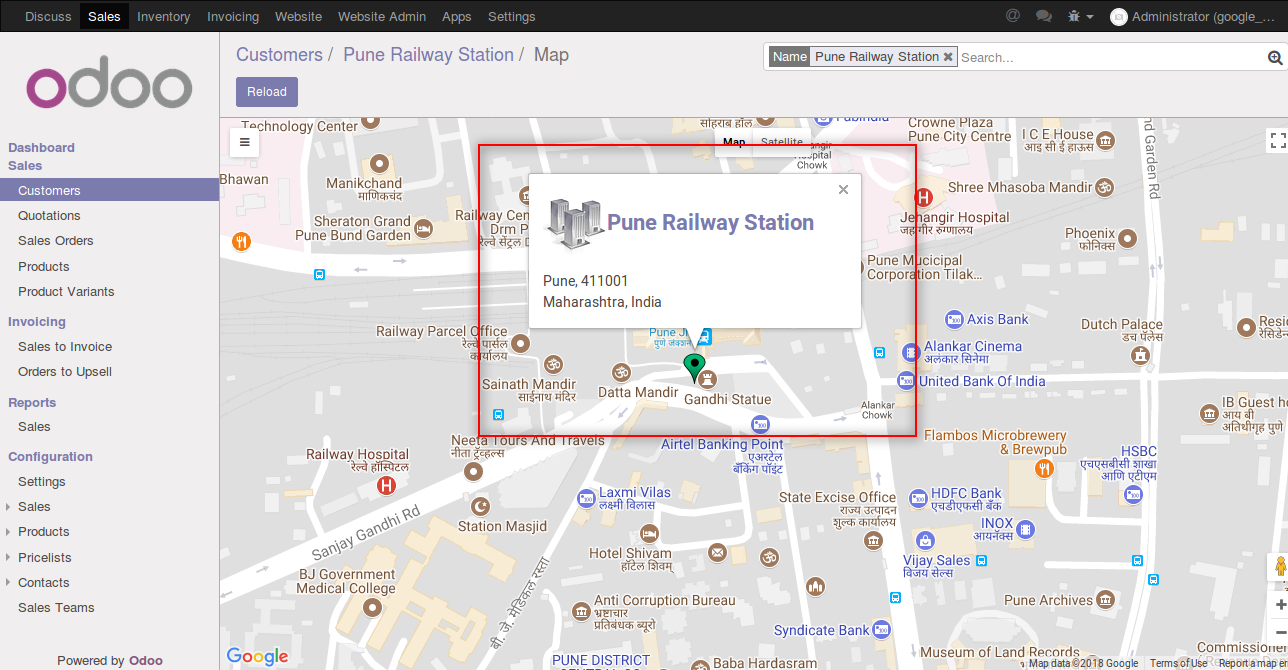Click the Flambos Microbrewery restaurant icon
This screenshot has width=1288, height=670.
coord(1045,468)
